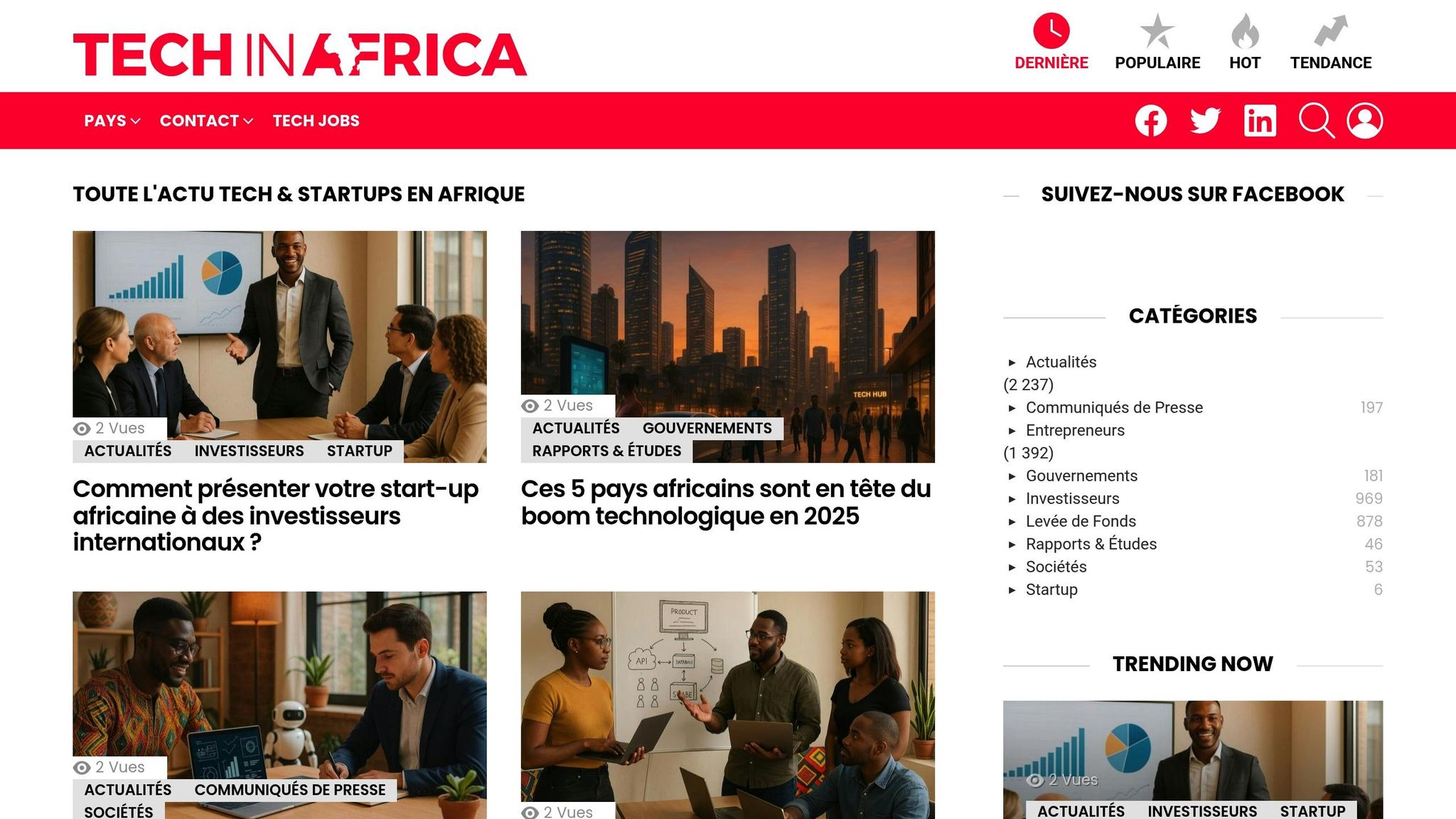The width and height of the screenshot is (1456, 819).
Task: Click the LinkedIn icon
Action: (1259, 121)
